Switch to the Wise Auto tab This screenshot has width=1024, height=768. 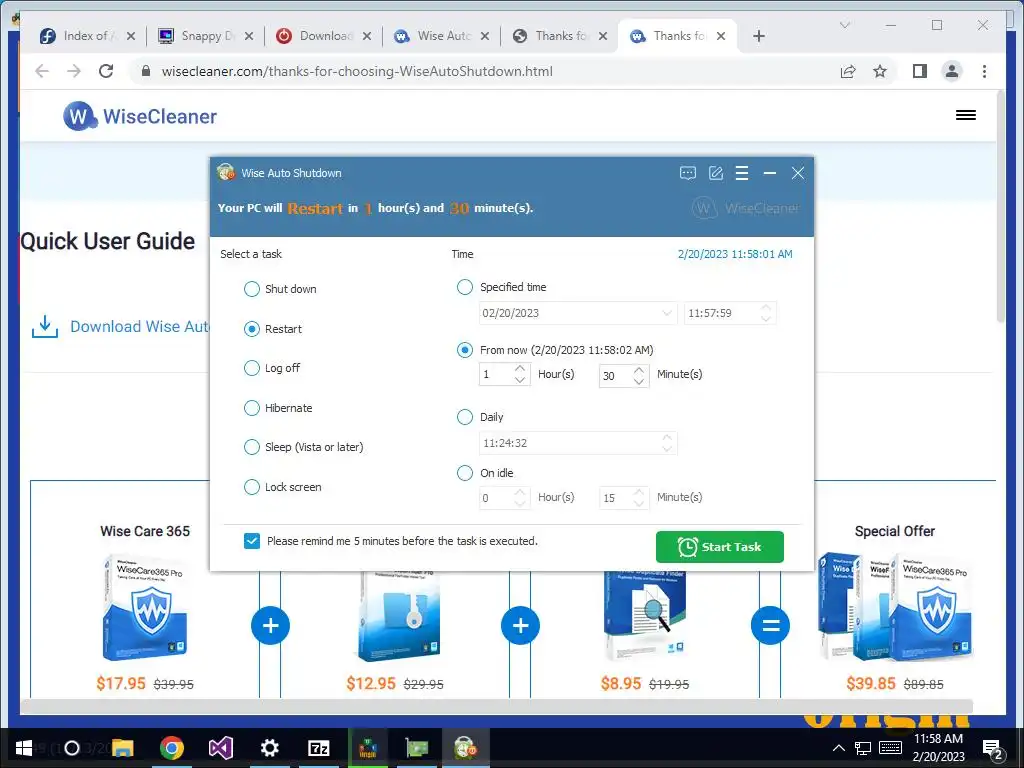441,36
